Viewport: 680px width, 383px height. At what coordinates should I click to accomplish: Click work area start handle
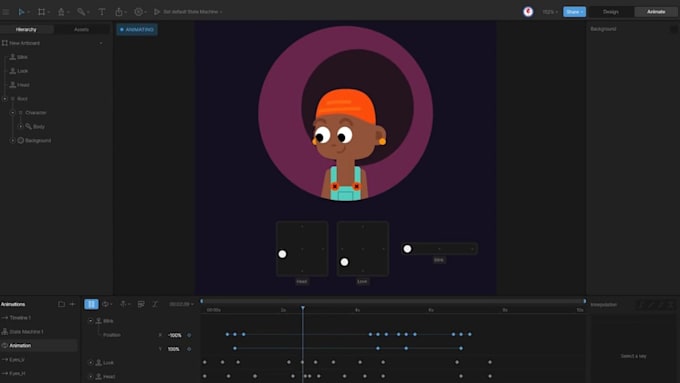click(x=202, y=301)
